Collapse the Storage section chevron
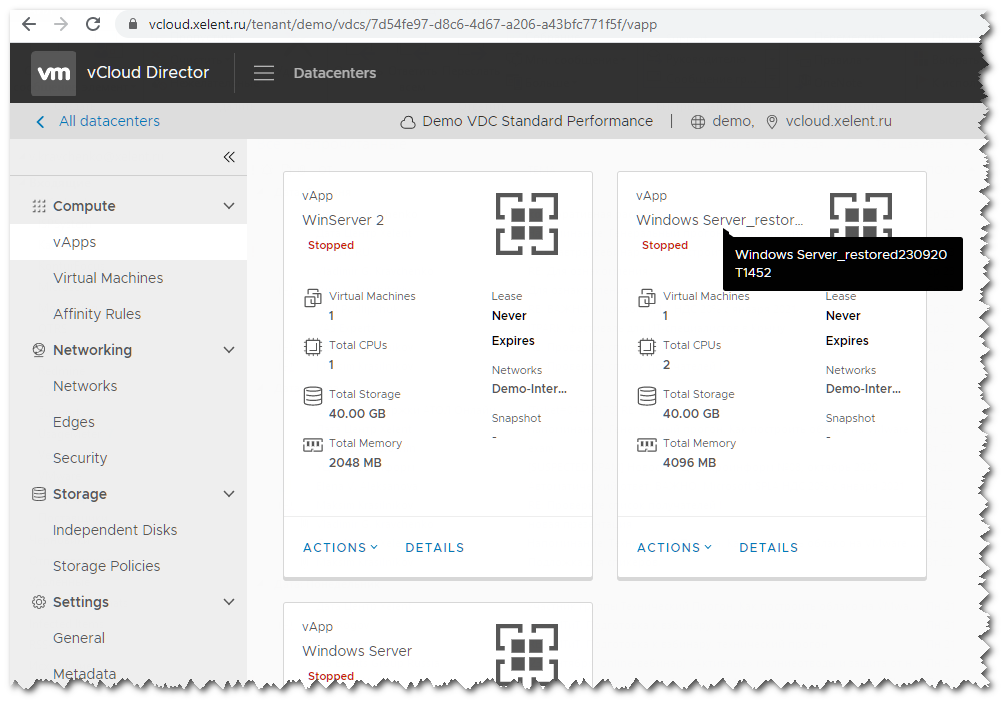 229,494
